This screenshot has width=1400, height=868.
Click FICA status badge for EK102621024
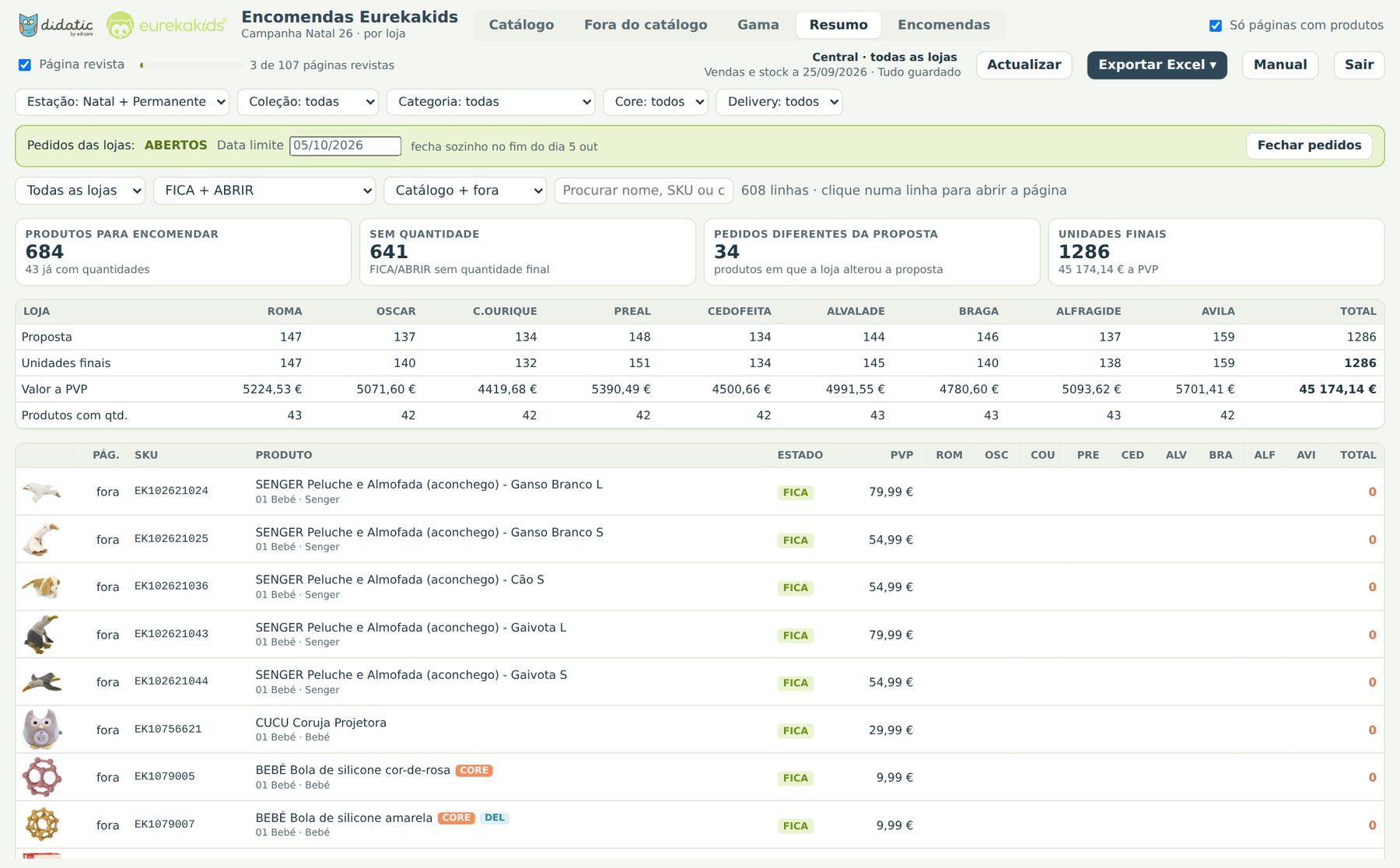795,492
